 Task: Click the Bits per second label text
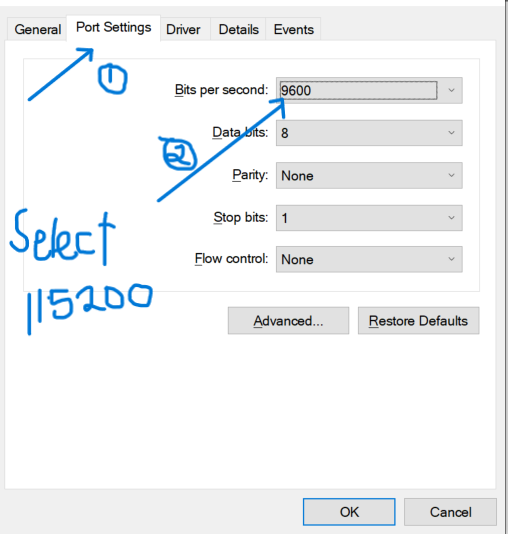point(221,90)
